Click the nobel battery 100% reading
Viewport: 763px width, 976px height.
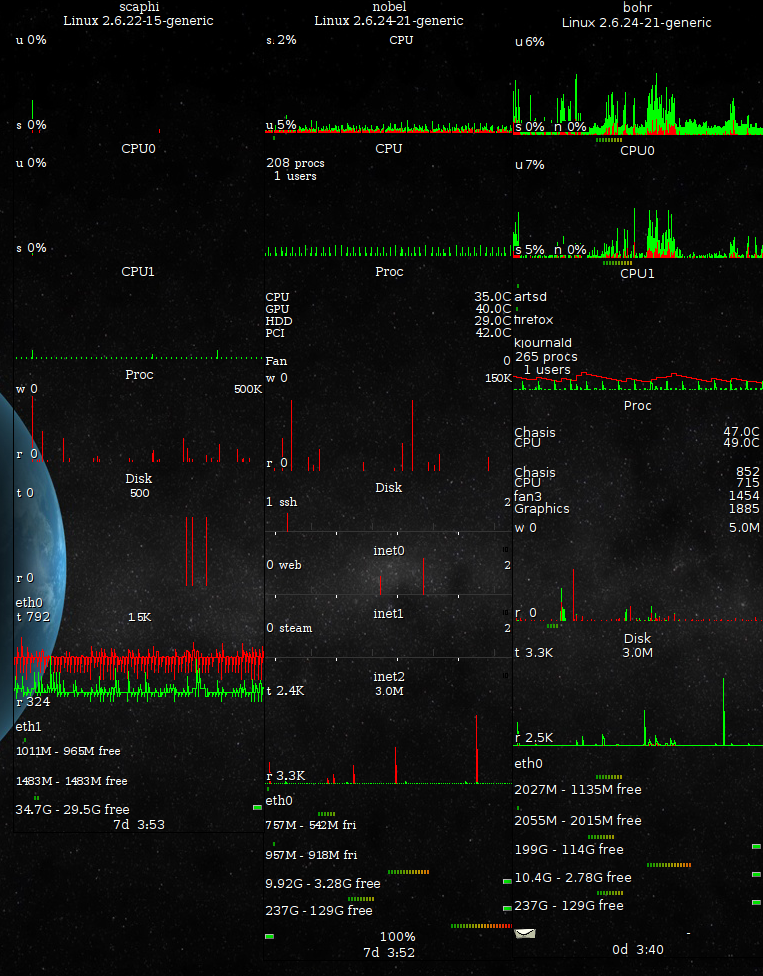[398, 936]
